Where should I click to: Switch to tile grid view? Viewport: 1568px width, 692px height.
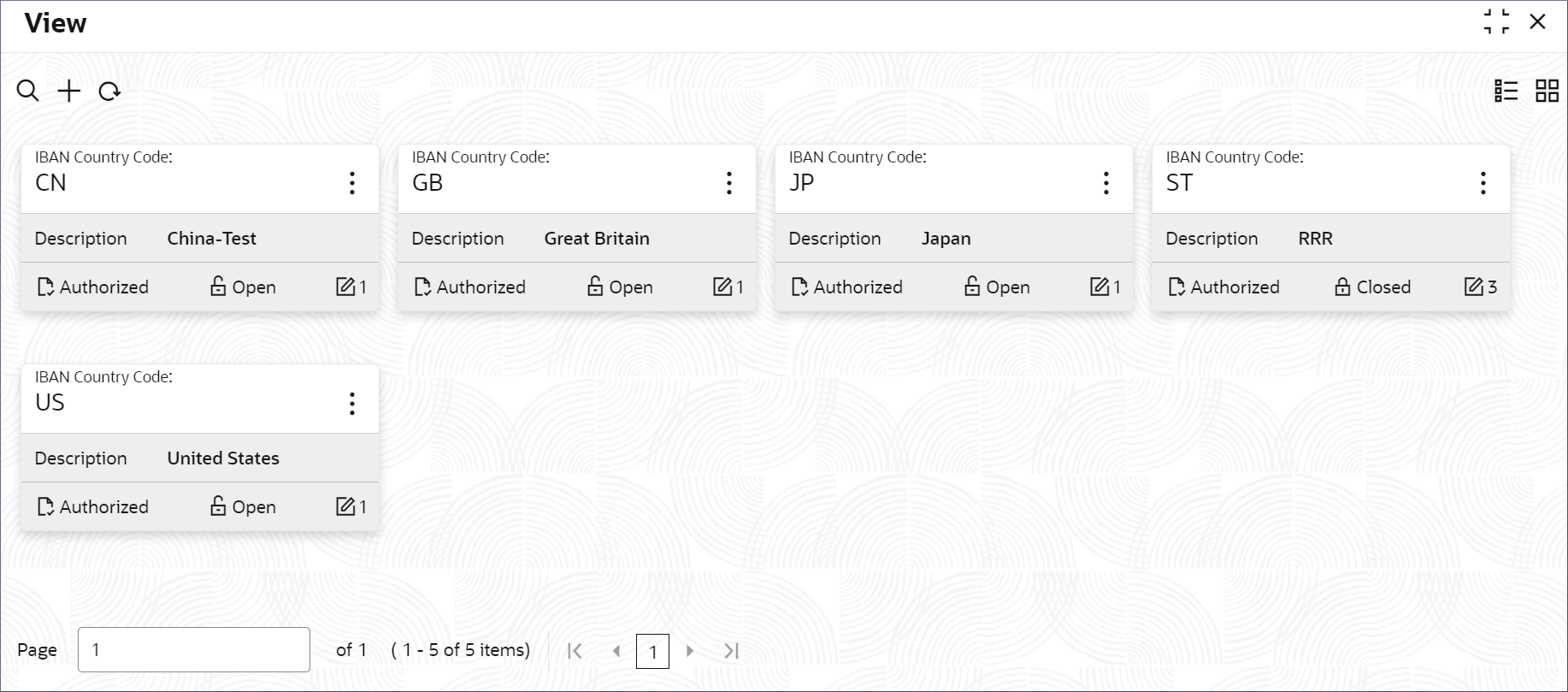[1547, 91]
